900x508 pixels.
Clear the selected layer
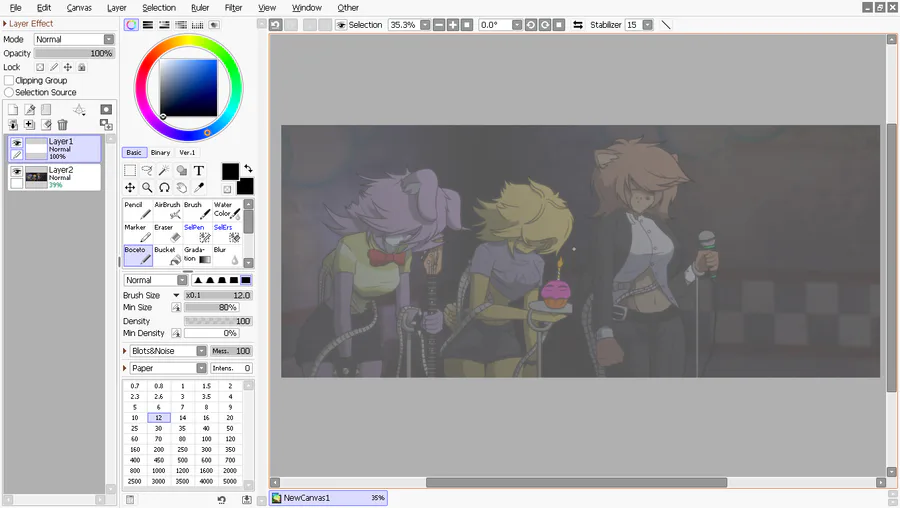[x=46, y=125]
